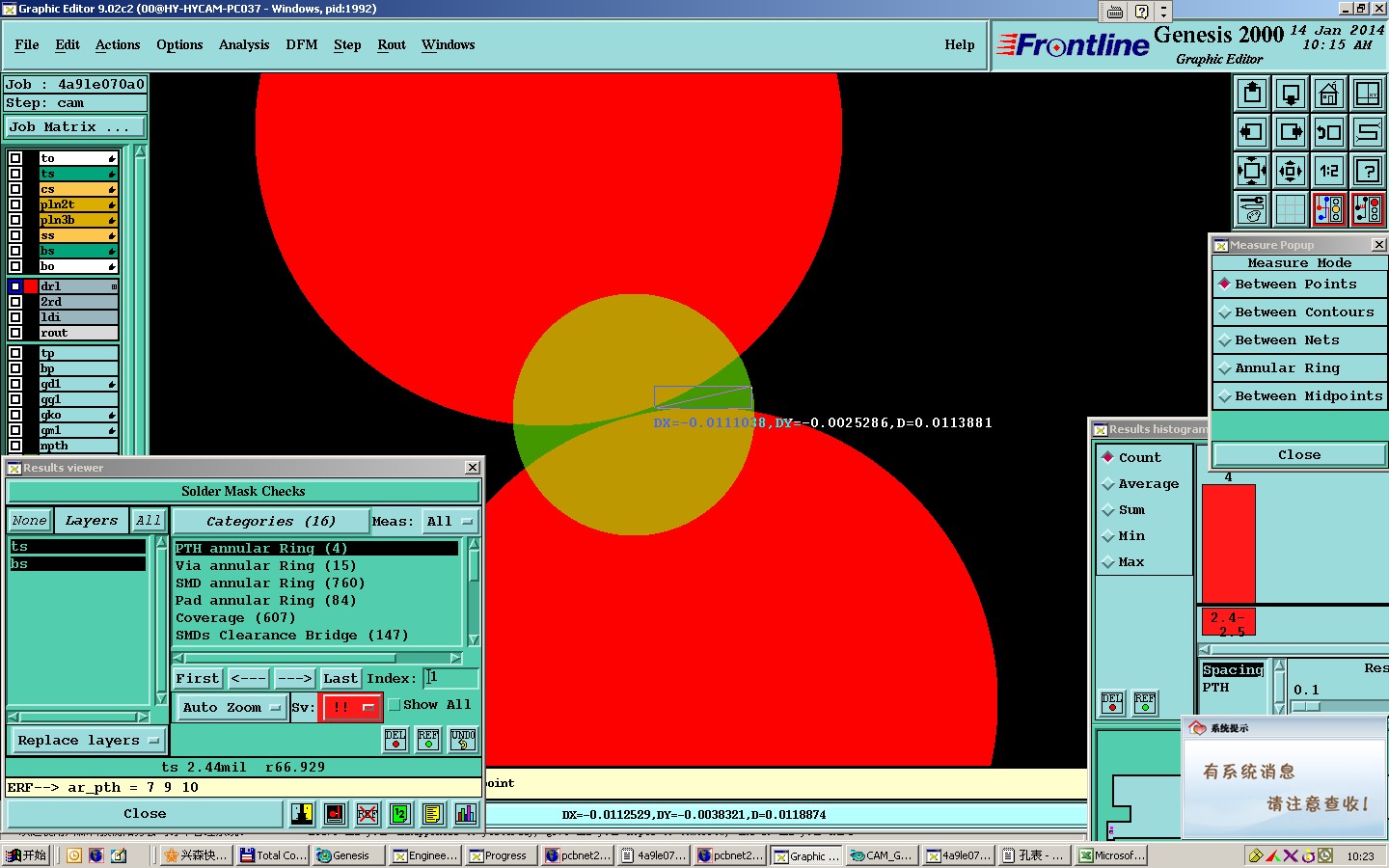The height and width of the screenshot is (868, 1389).
Task: Click the zoom out (outward arrows) icon
Action: 1291,171
